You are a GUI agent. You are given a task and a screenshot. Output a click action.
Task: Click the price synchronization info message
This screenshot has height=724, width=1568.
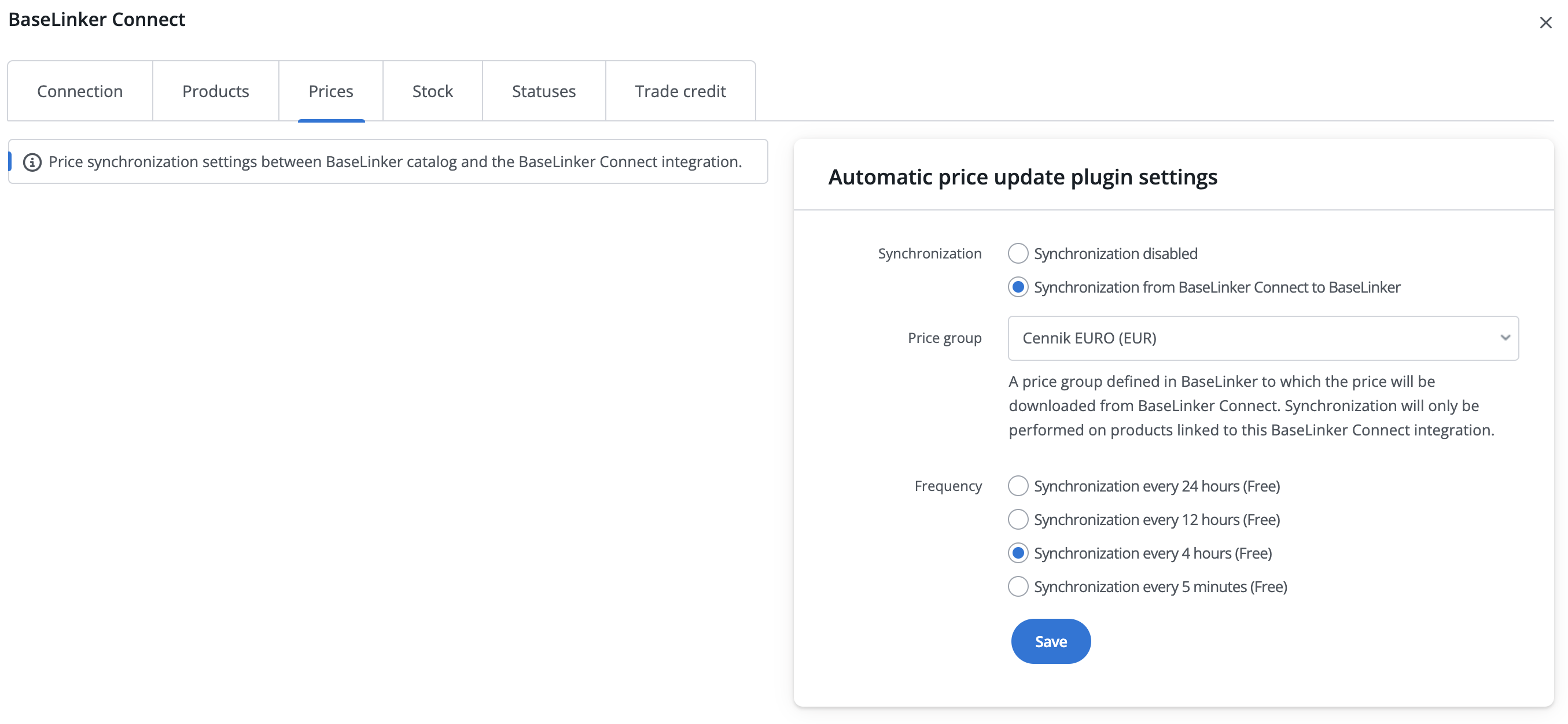[x=395, y=162]
